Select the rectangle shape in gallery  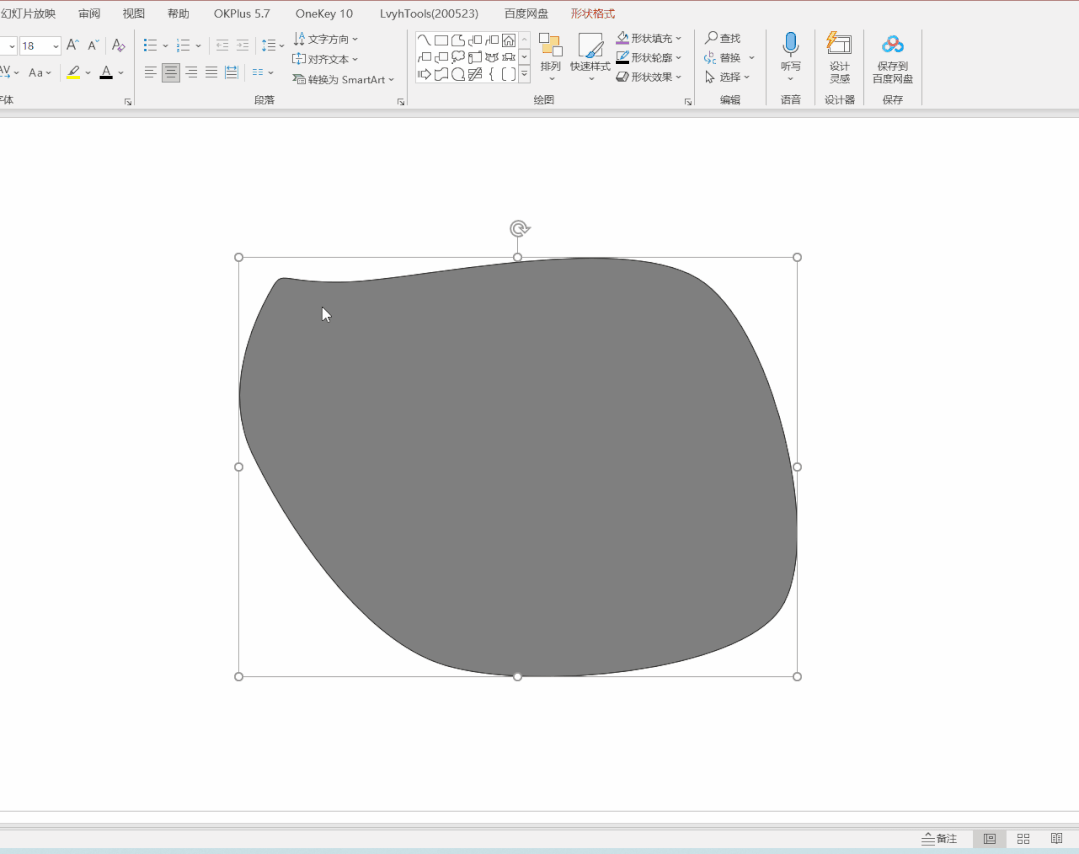[x=441, y=40]
